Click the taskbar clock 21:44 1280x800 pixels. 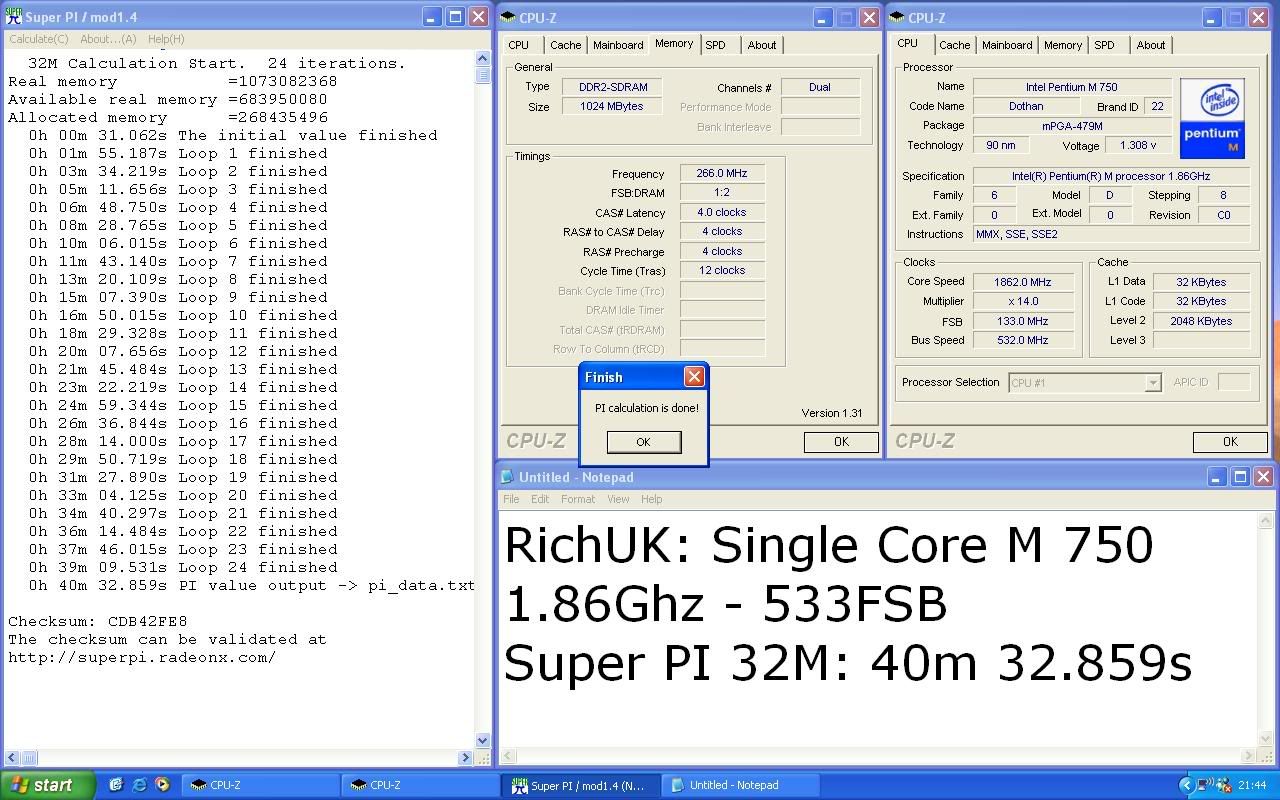coord(1252,785)
